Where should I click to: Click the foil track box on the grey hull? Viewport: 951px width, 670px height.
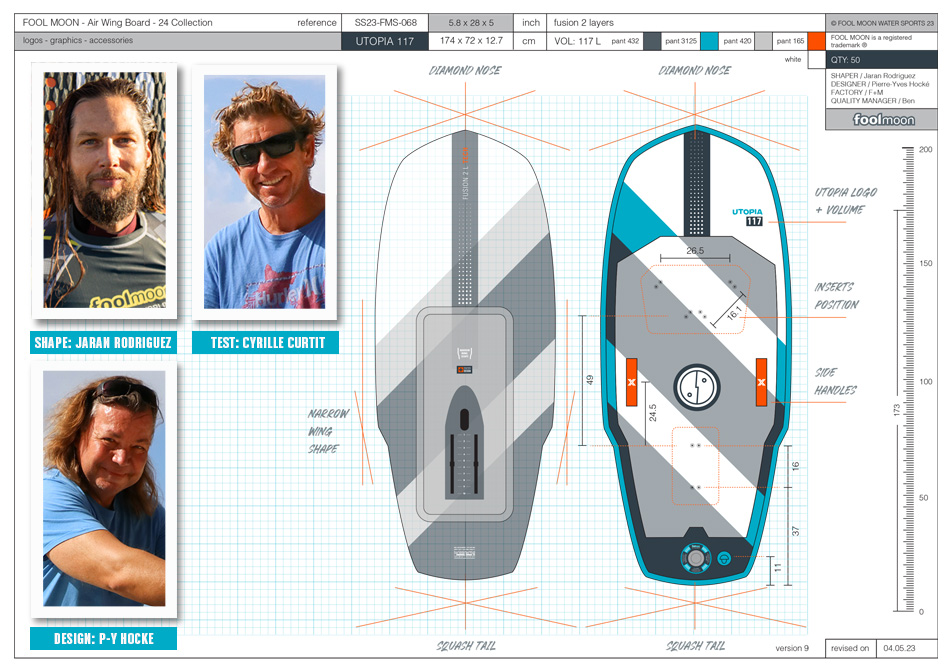pyautogui.click(x=464, y=444)
